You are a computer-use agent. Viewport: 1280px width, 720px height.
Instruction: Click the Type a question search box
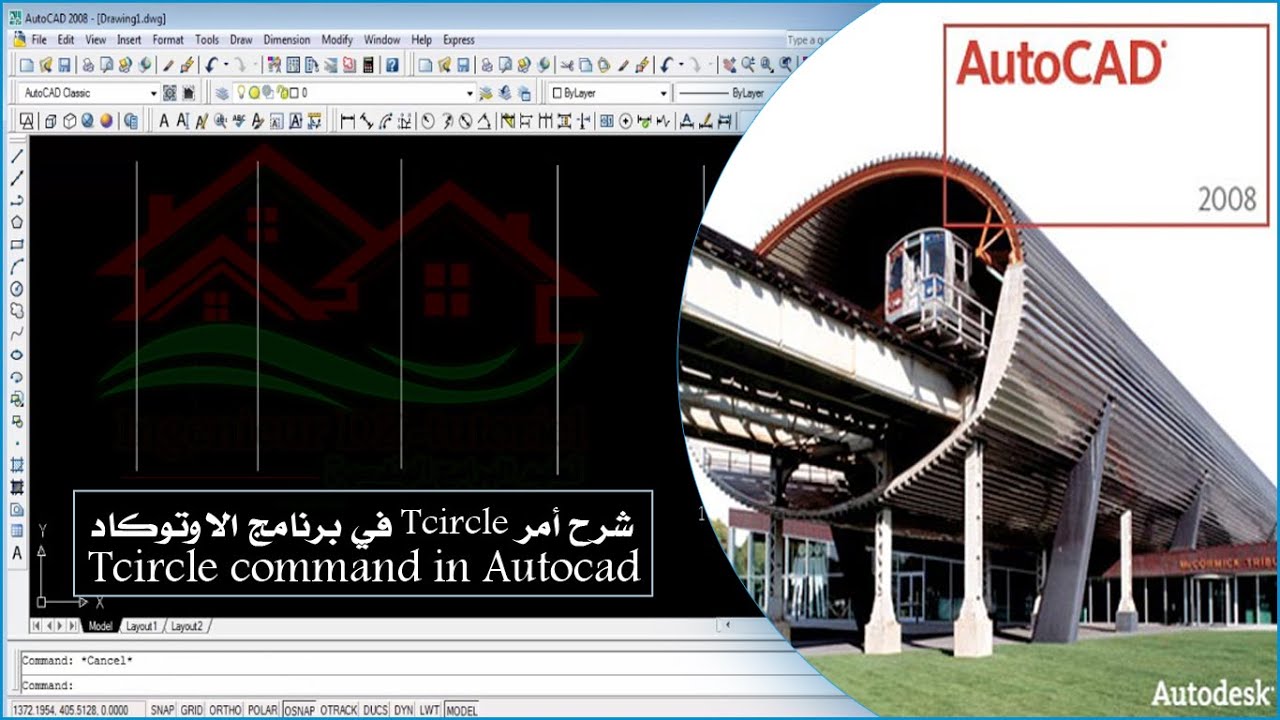(x=810, y=40)
